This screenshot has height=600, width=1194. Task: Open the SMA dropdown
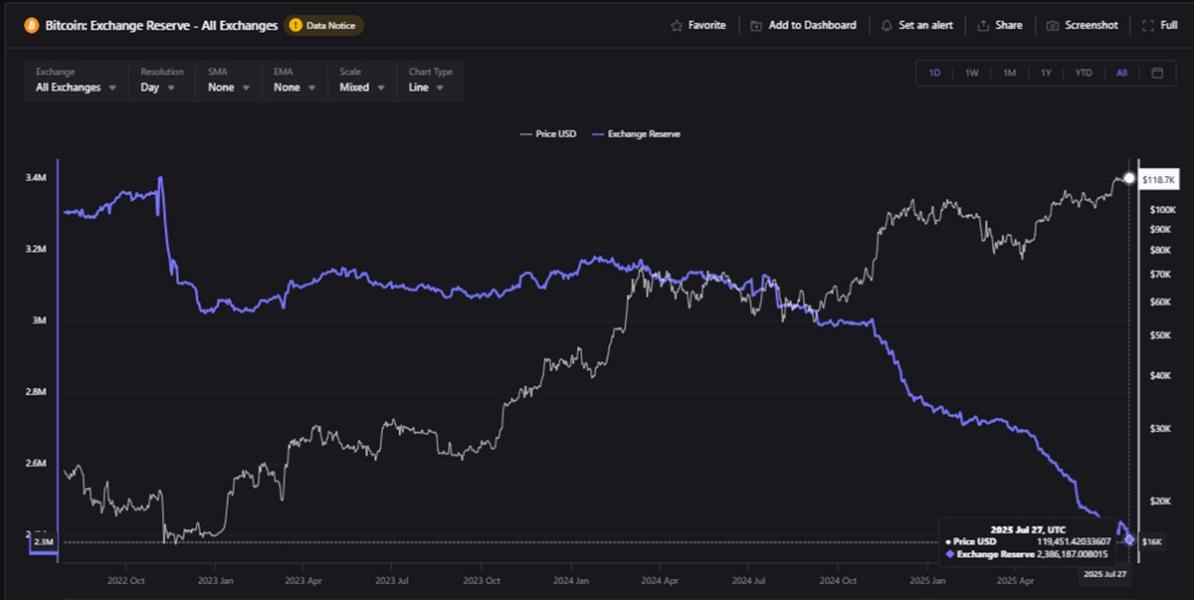pos(229,87)
